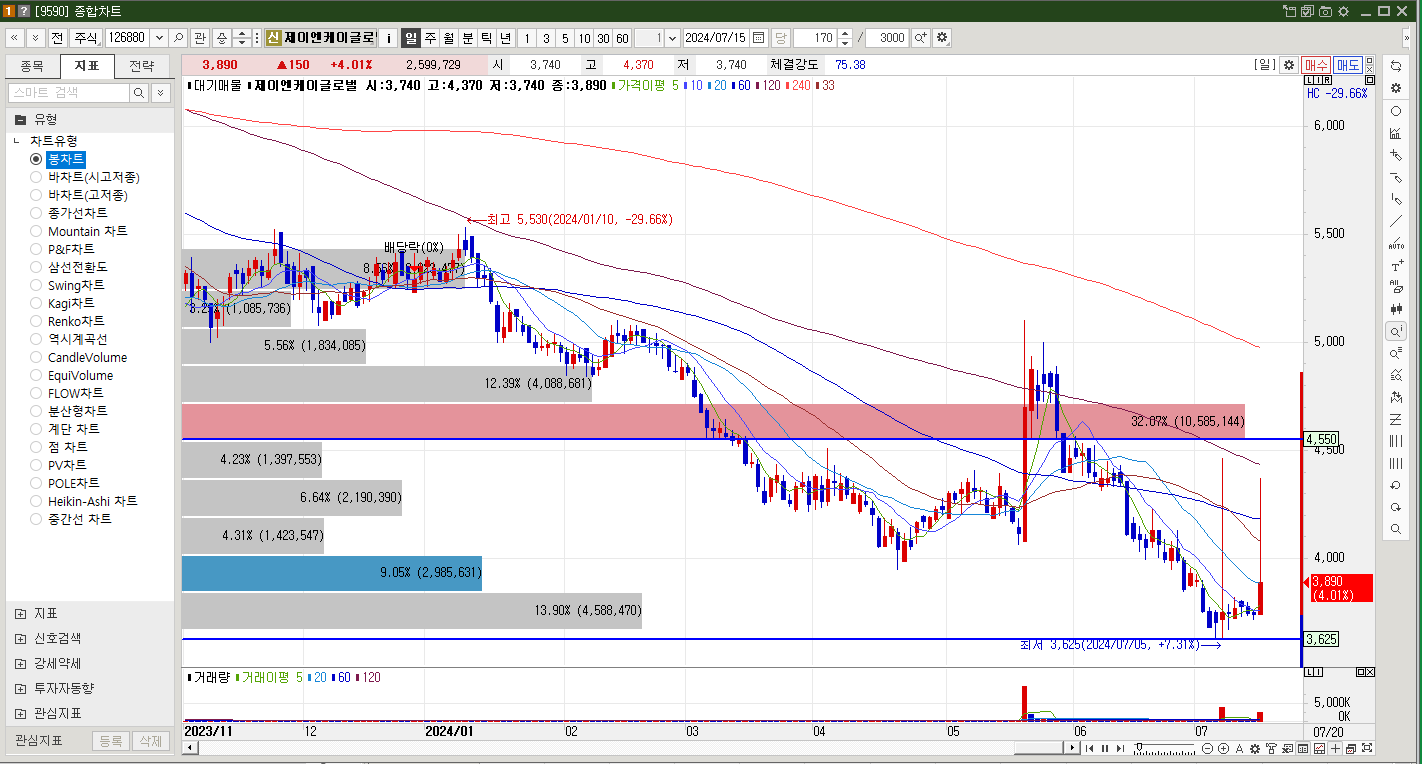Click the 'A' auto-scale icon at bottom

(x=1239, y=748)
